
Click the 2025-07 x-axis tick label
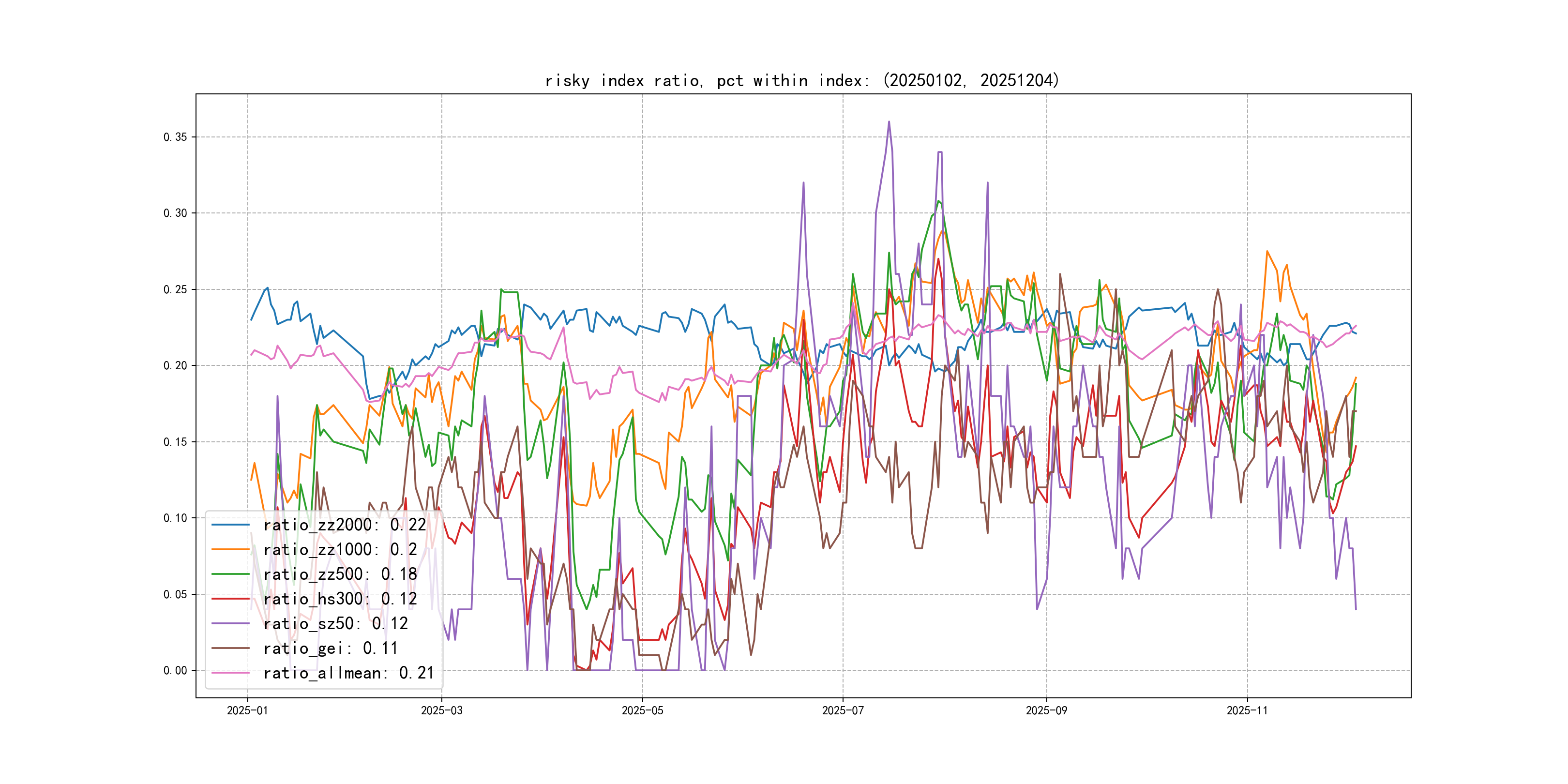(843, 710)
